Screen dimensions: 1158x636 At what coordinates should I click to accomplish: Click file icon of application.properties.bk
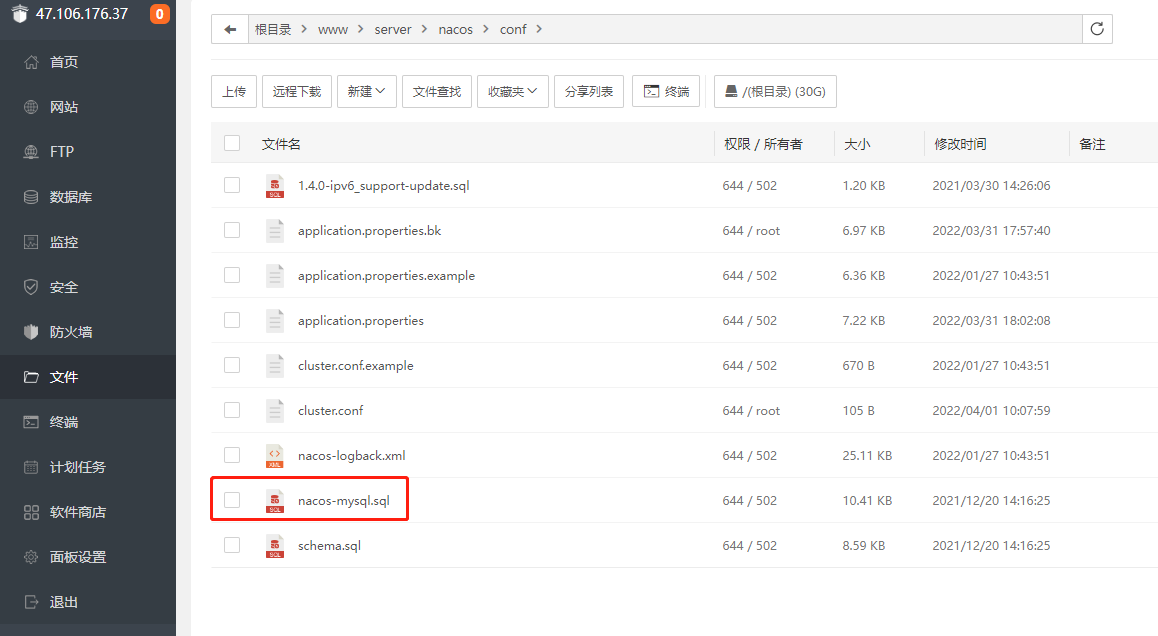click(x=275, y=231)
